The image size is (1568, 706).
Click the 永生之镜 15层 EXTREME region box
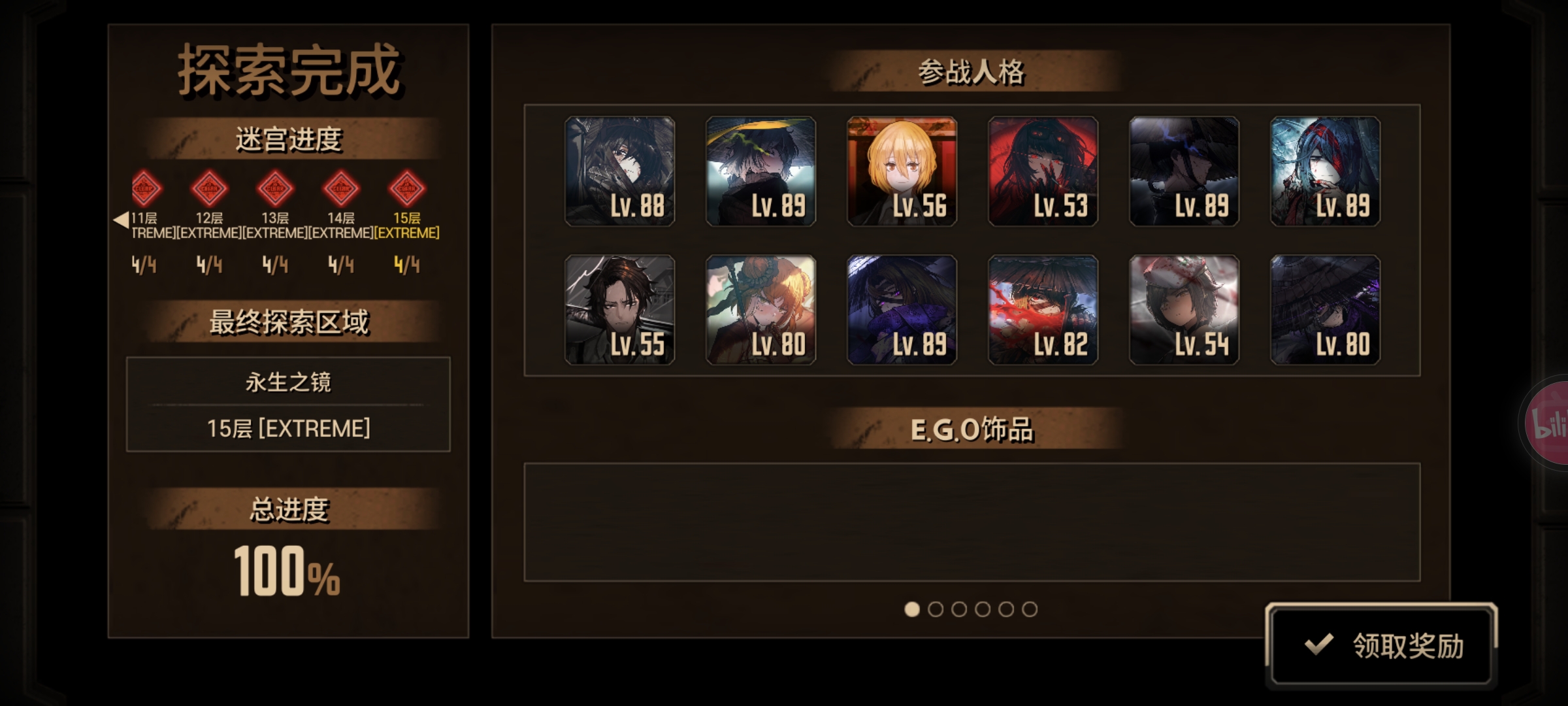pos(288,405)
